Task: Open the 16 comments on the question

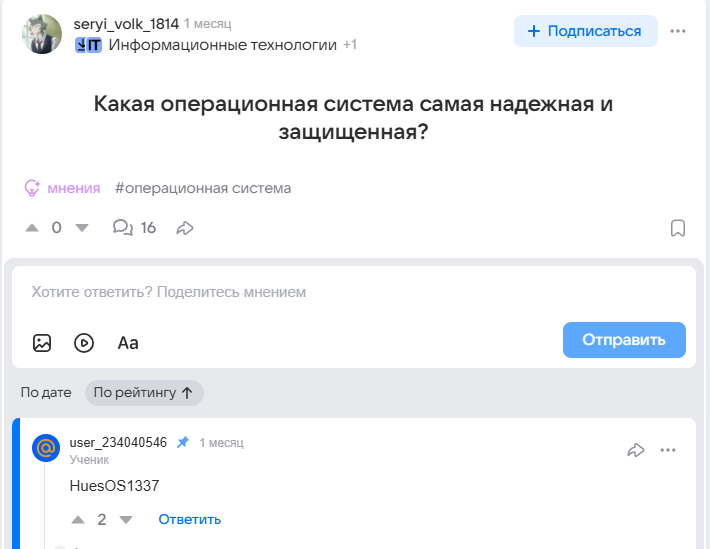Action: click(x=135, y=228)
